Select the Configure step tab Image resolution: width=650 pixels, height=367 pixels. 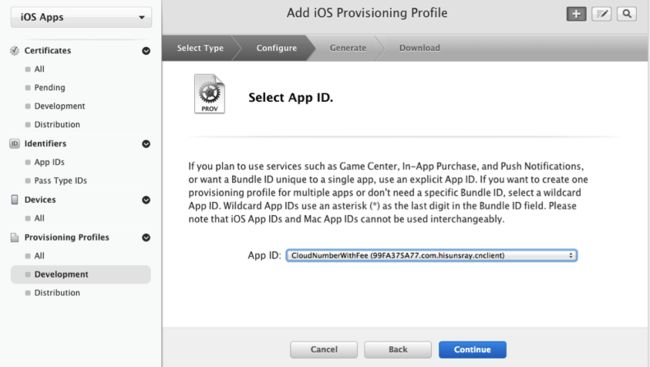276,48
